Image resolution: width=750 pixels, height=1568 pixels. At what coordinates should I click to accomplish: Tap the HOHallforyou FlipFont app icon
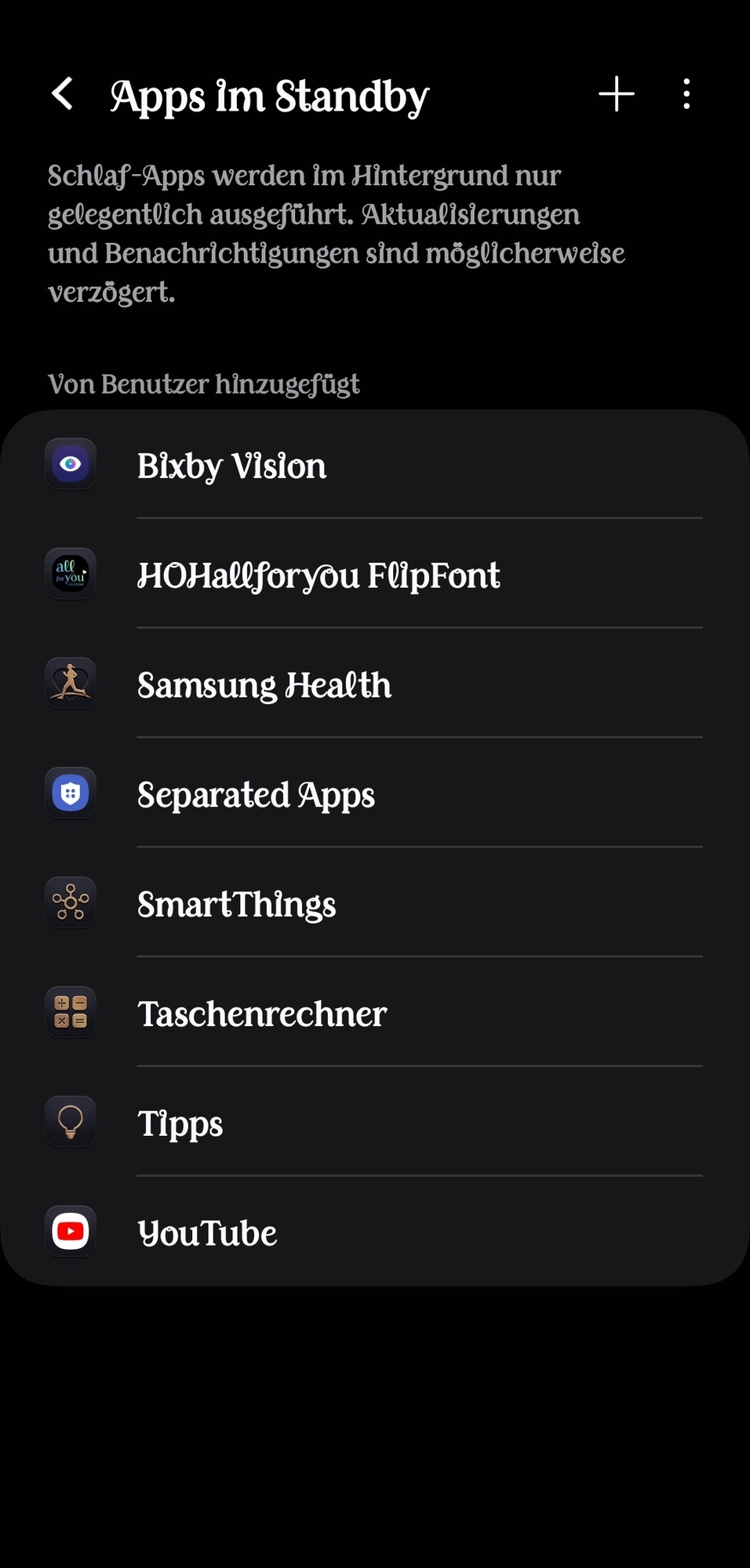coord(71,574)
